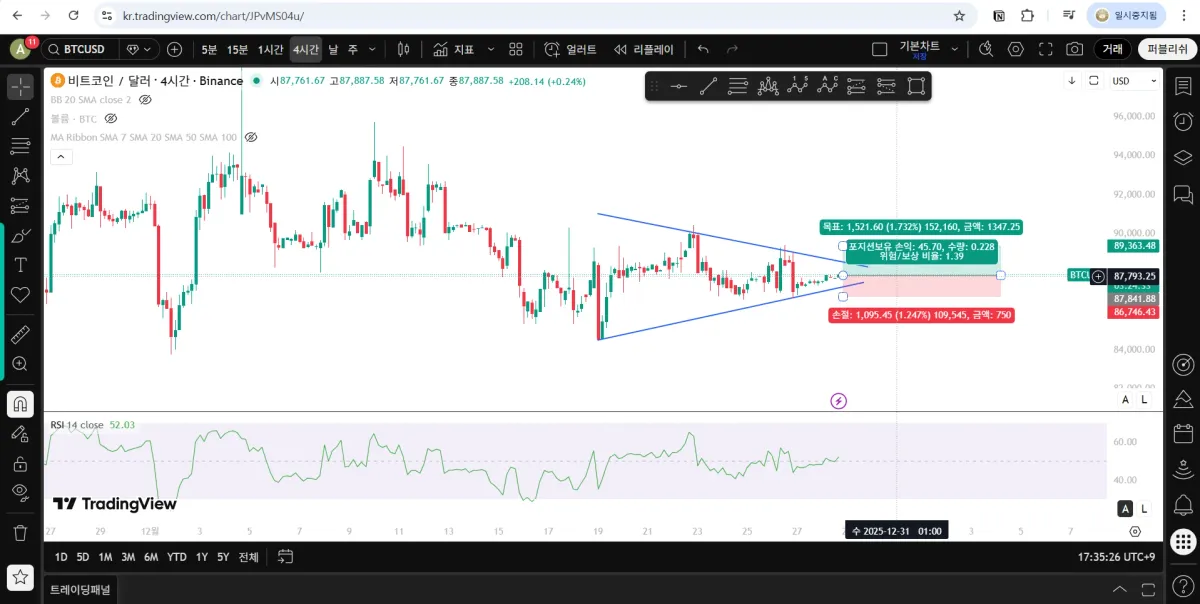The image size is (1200, 604).
Task: Toggle stay in drawing mode
Action: click(20, 434)
